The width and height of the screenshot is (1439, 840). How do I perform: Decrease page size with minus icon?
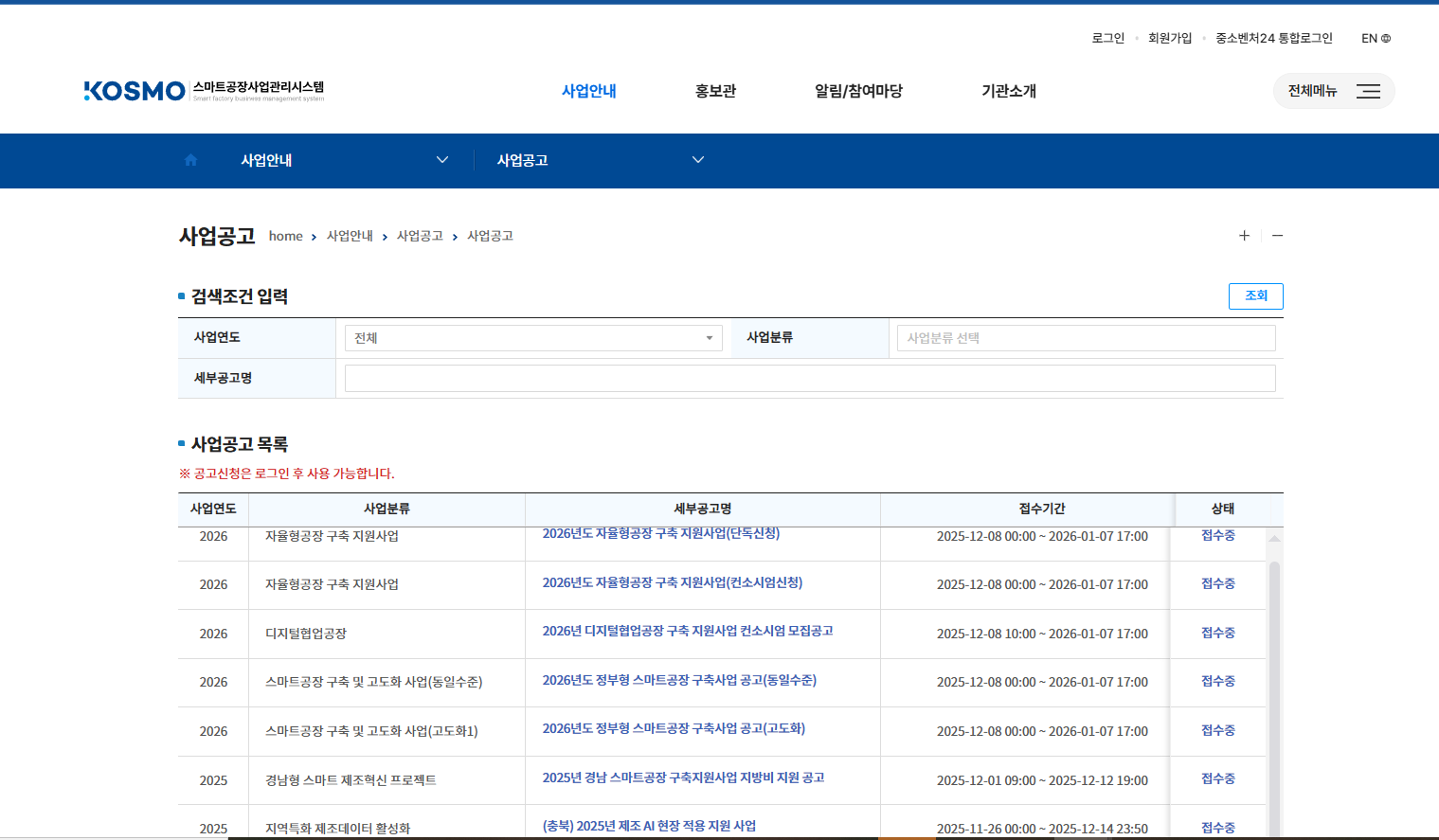point(1277,236)
